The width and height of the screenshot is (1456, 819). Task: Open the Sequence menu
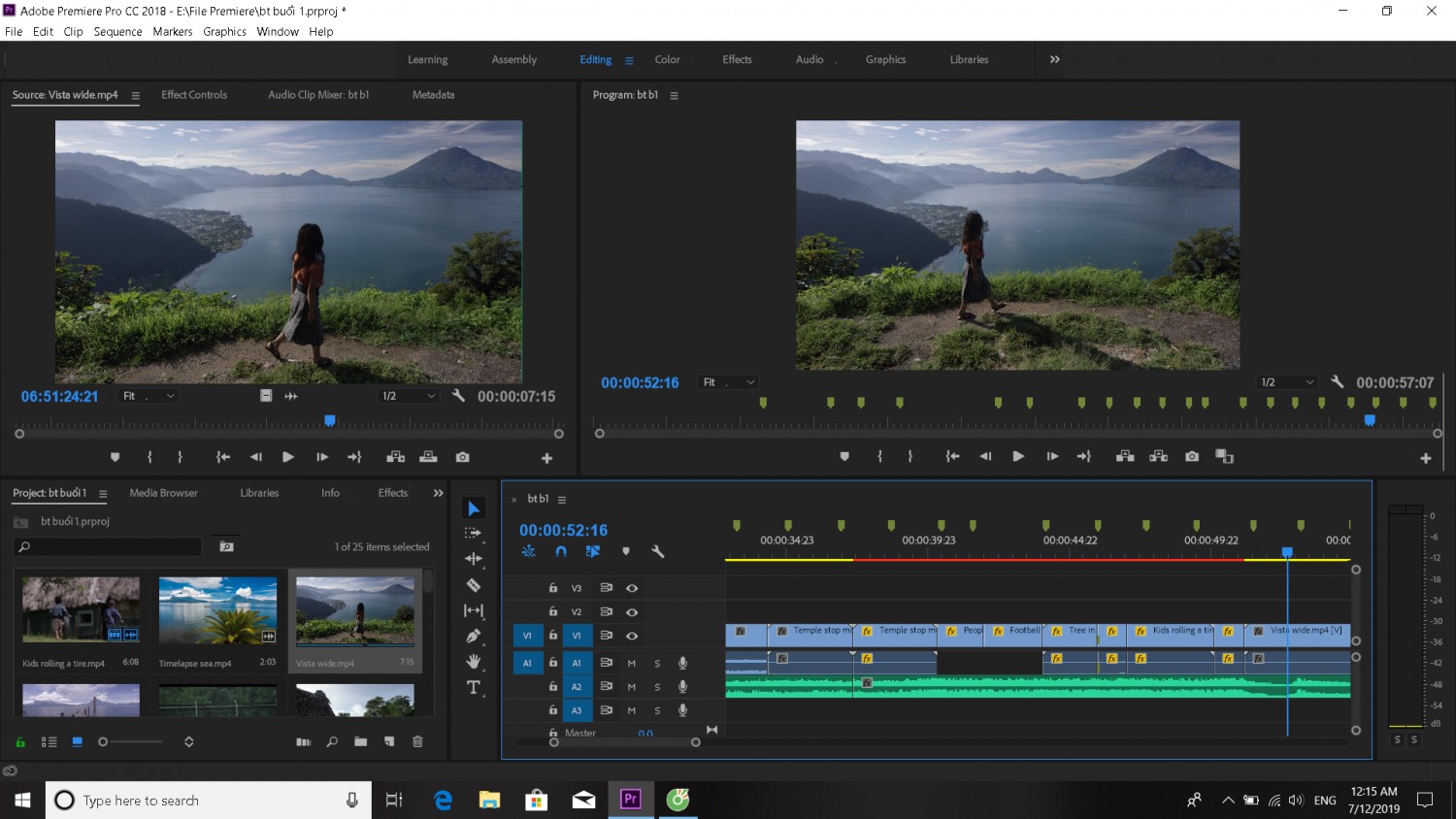[x=117, y=31]
